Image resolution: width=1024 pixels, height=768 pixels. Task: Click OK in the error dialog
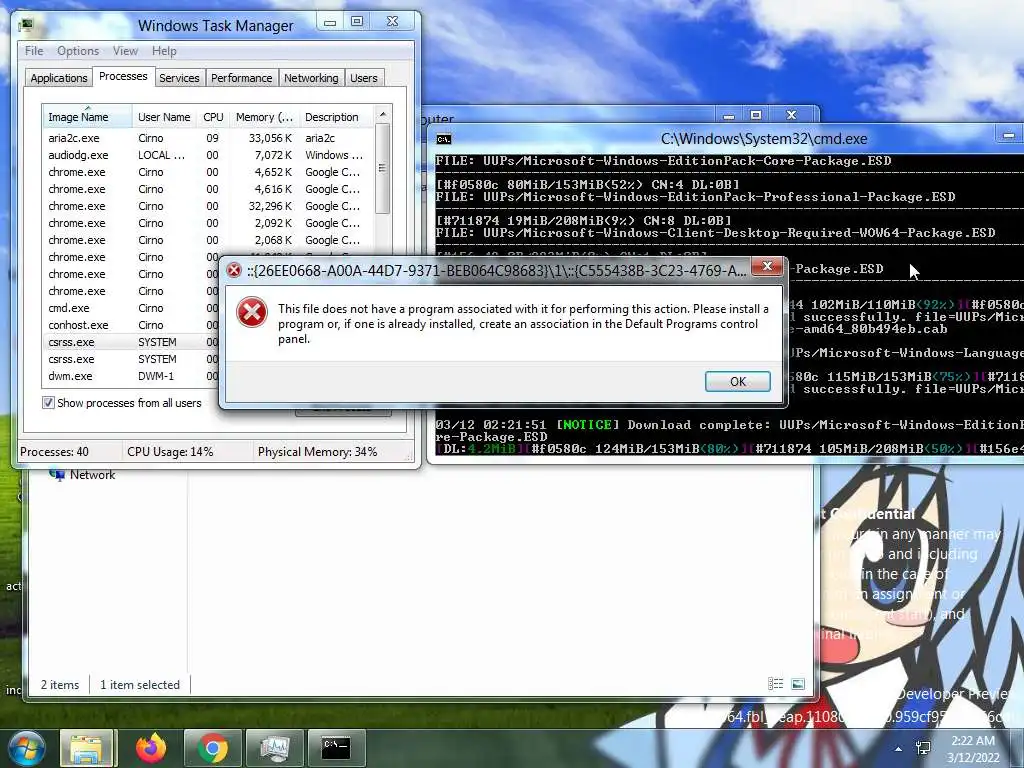click(x=737, y=381)
